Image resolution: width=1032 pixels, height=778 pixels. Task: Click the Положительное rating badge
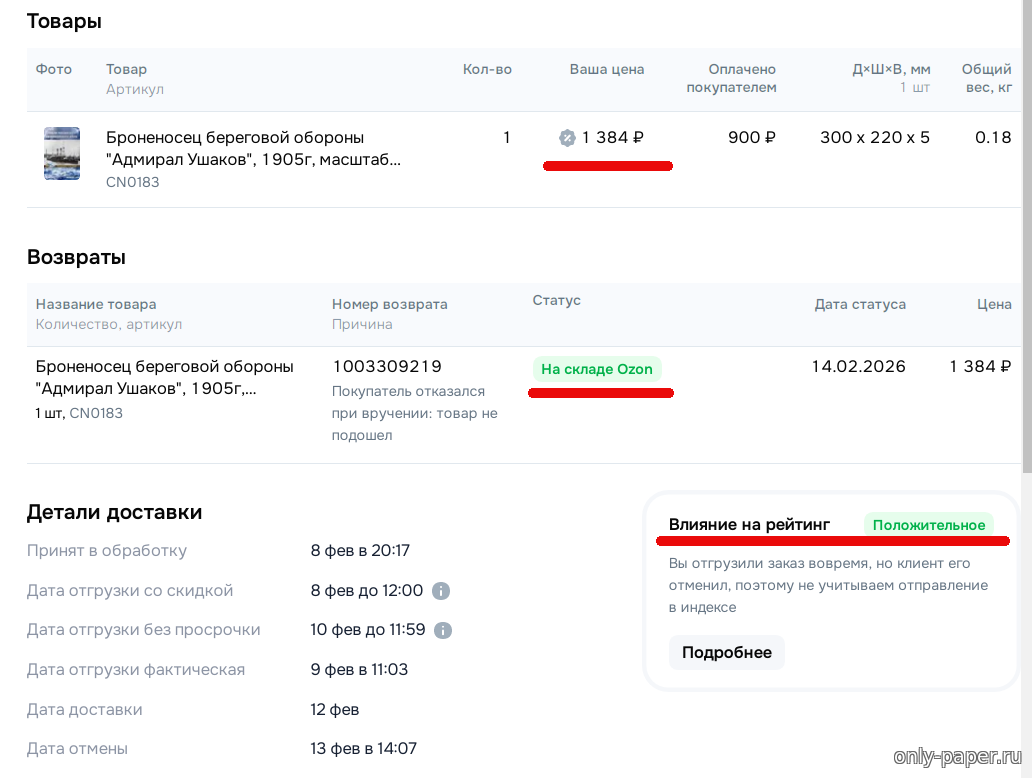pos(929,525)
